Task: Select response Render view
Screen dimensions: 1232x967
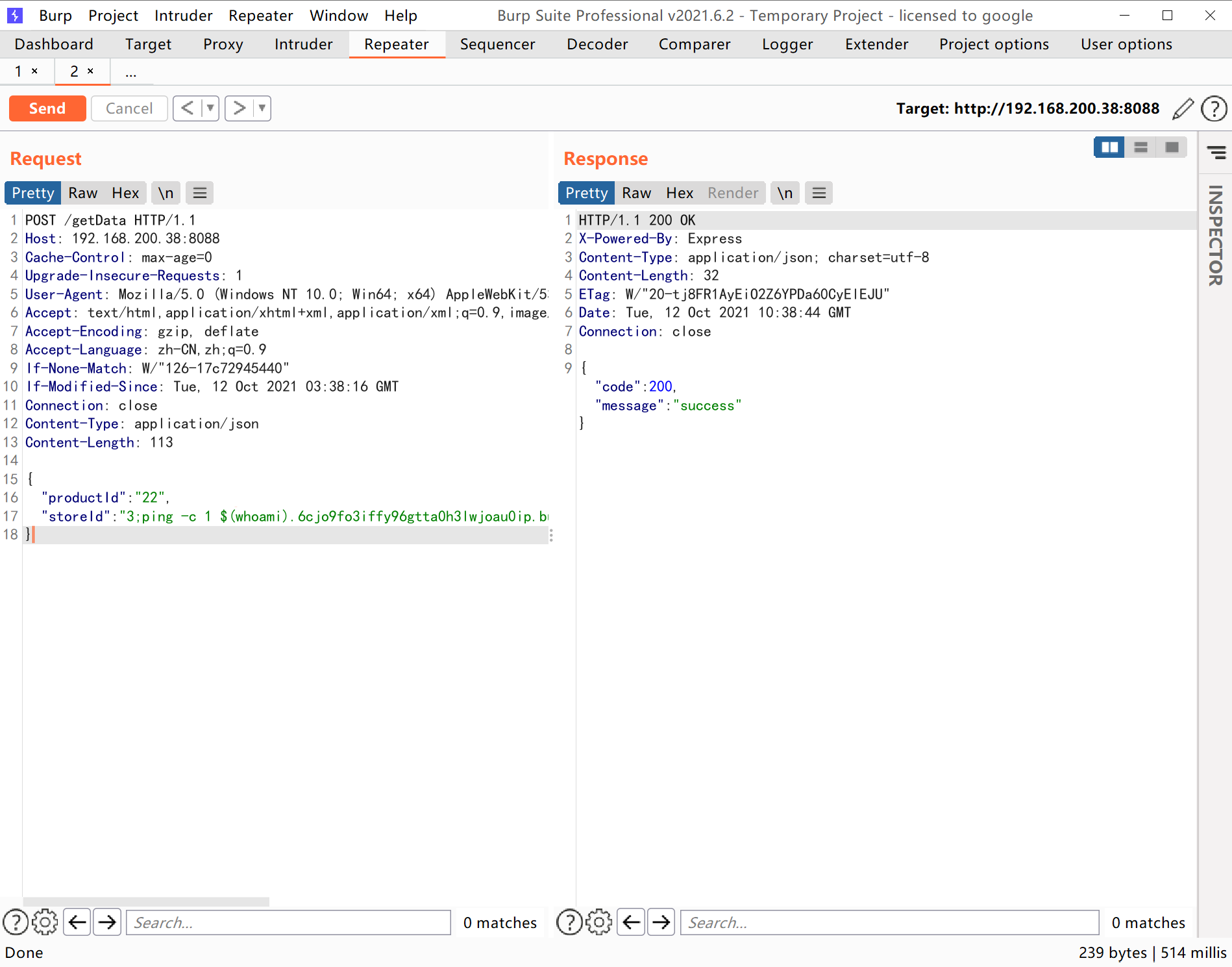Action: (x=733, y=193)
